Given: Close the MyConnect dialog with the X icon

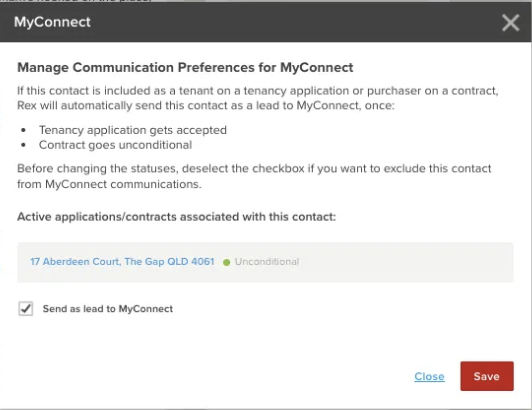Looking at the screenshot, I should [511, 23].
